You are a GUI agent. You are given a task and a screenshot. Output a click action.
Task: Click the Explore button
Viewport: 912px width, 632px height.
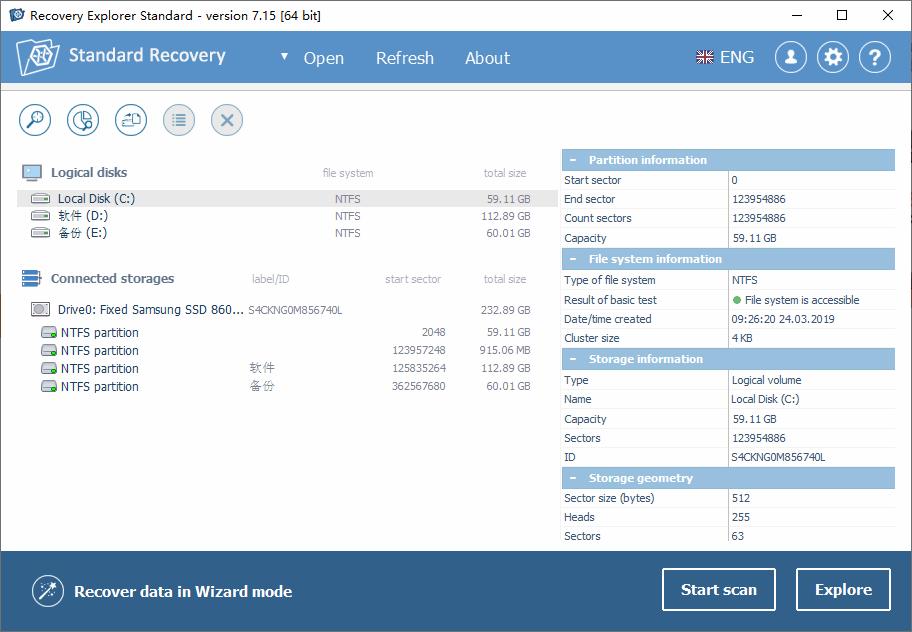point(843,590)
